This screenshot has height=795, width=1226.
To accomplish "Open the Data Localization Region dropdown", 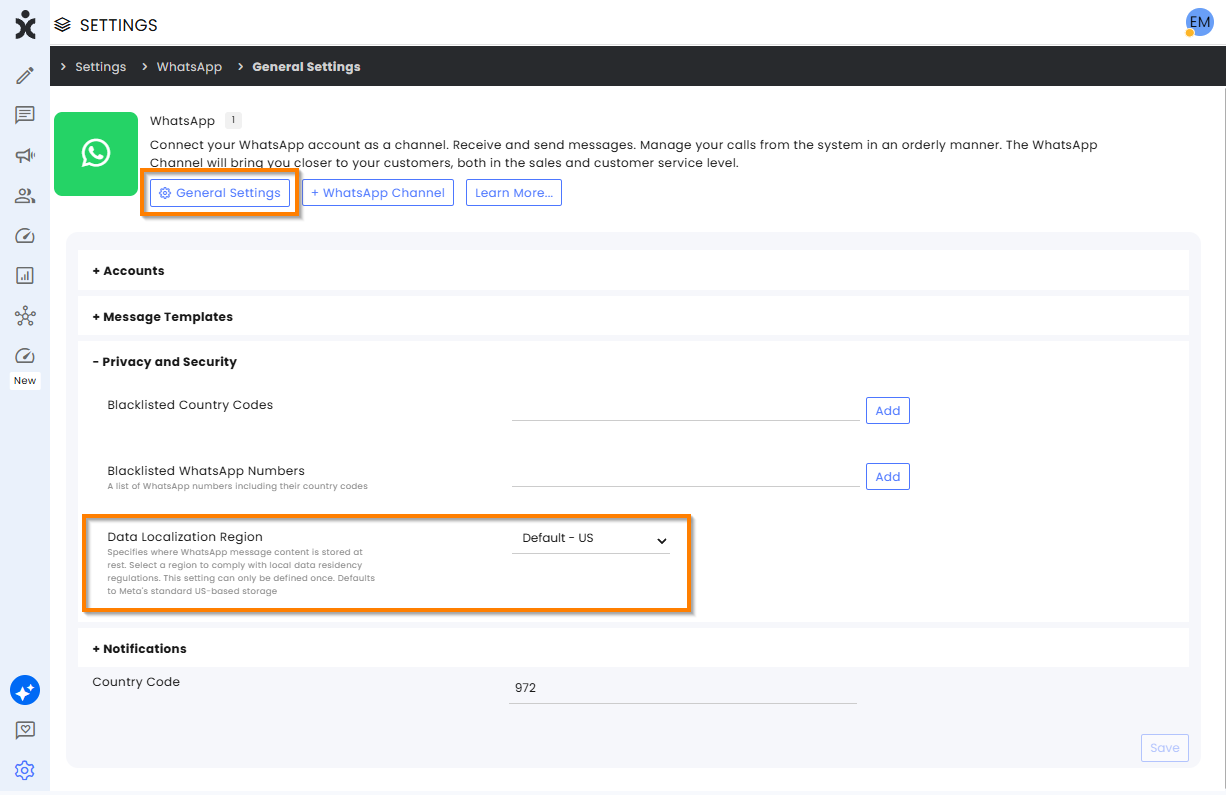I will tap(591, 539).
